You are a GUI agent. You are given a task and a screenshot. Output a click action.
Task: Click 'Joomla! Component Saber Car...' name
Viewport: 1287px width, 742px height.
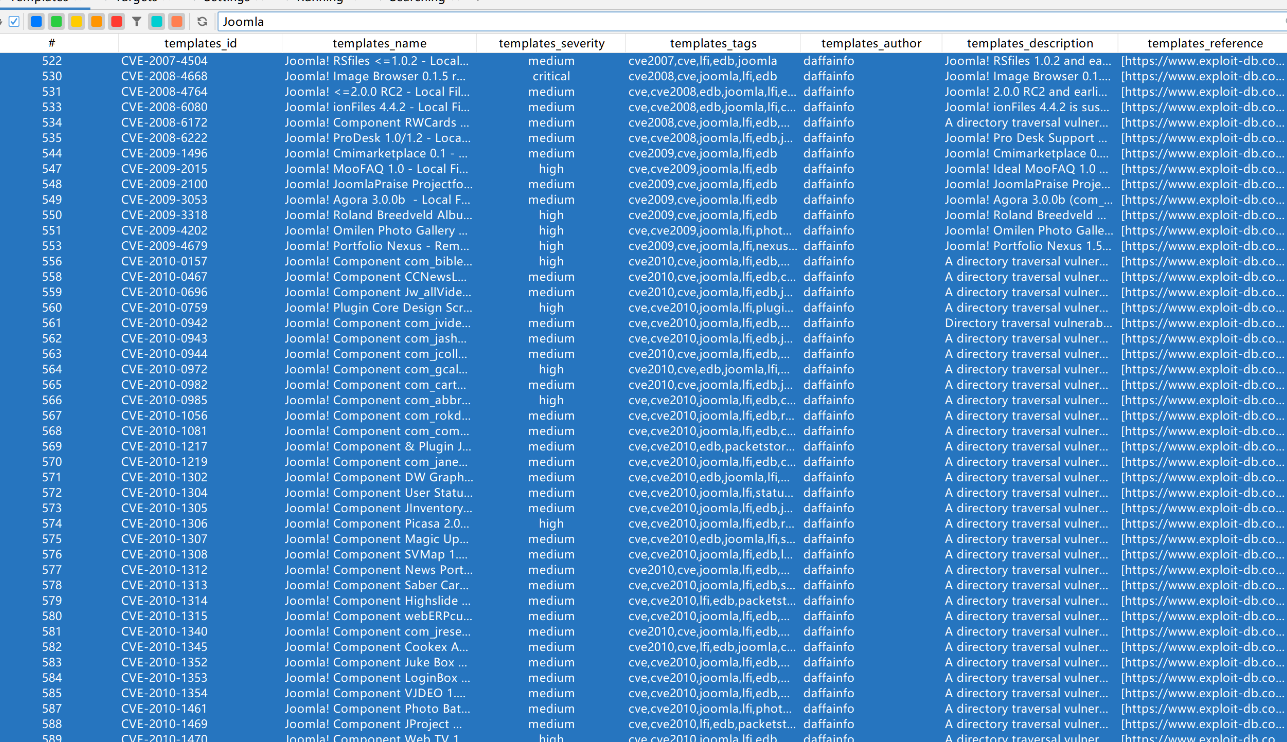(377, 586)
